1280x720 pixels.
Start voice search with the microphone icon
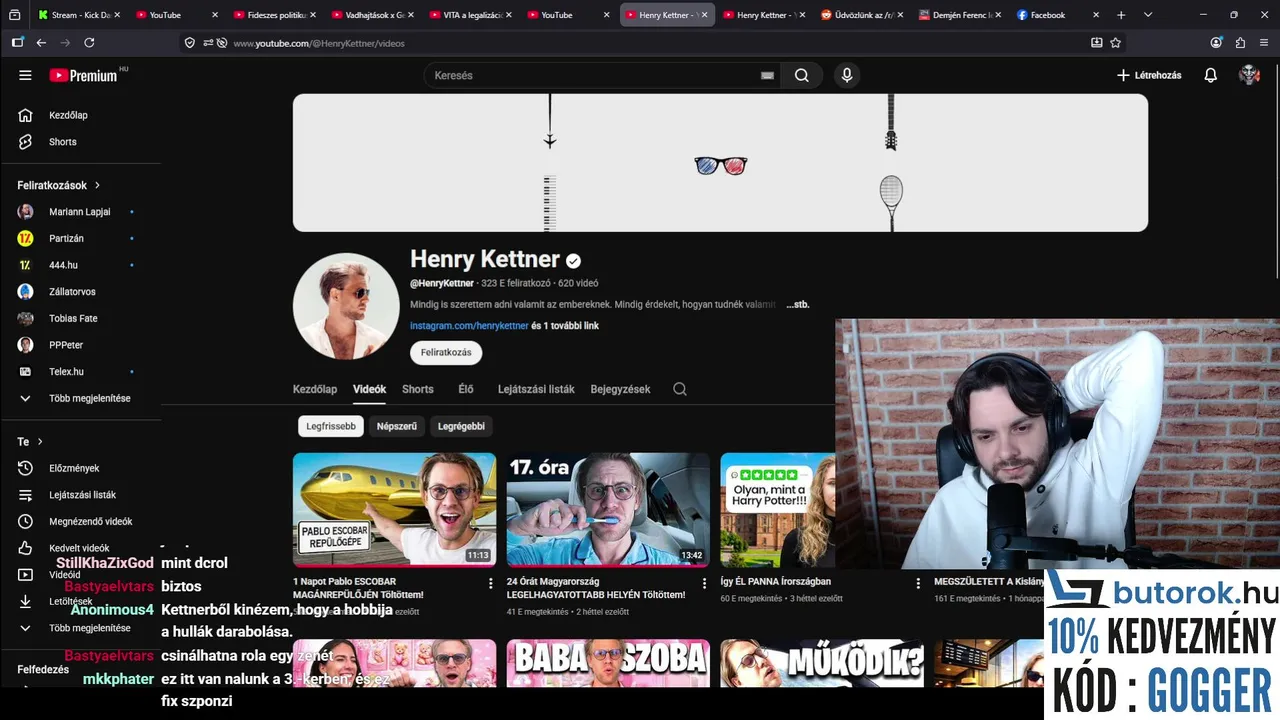(x=847, y=75)
